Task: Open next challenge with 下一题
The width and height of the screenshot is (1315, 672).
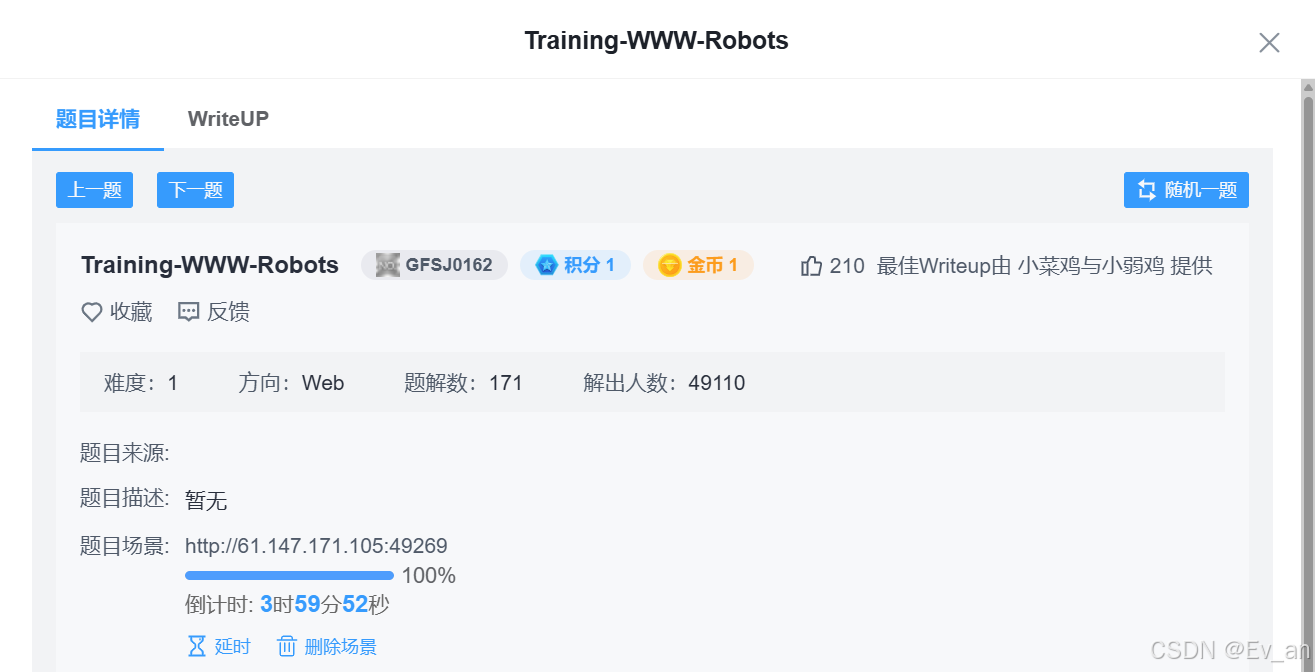Action: point(195,189)
